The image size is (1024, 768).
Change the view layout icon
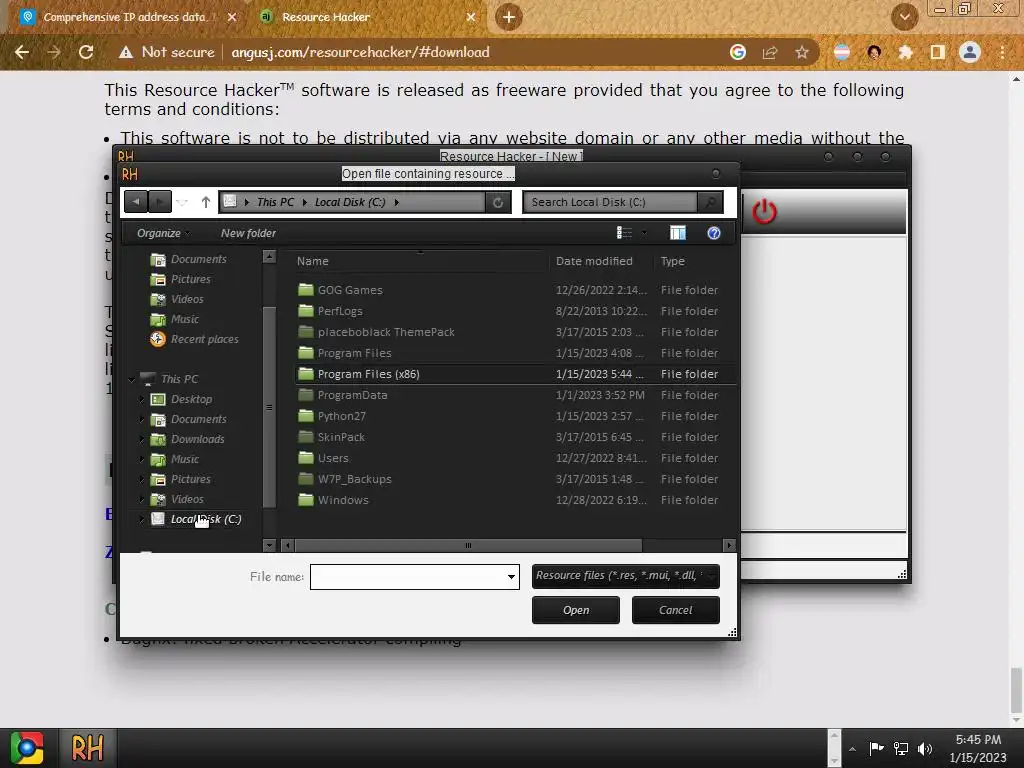(624, 233)
